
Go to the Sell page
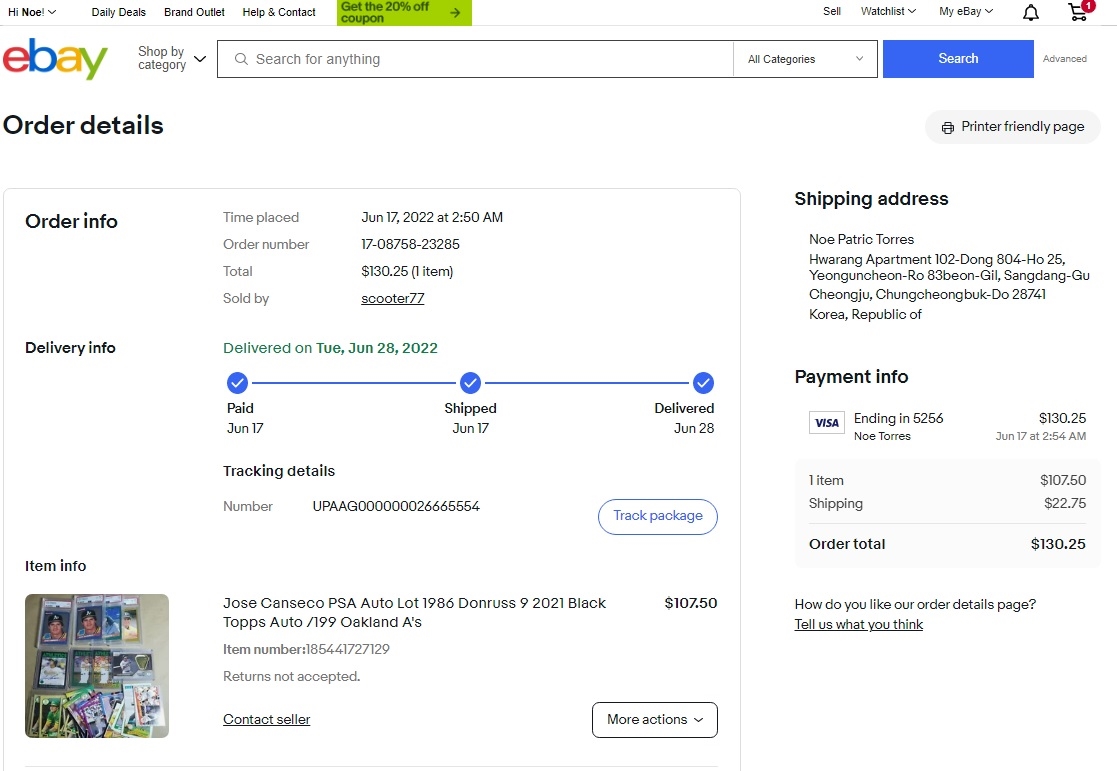point(832,11)
